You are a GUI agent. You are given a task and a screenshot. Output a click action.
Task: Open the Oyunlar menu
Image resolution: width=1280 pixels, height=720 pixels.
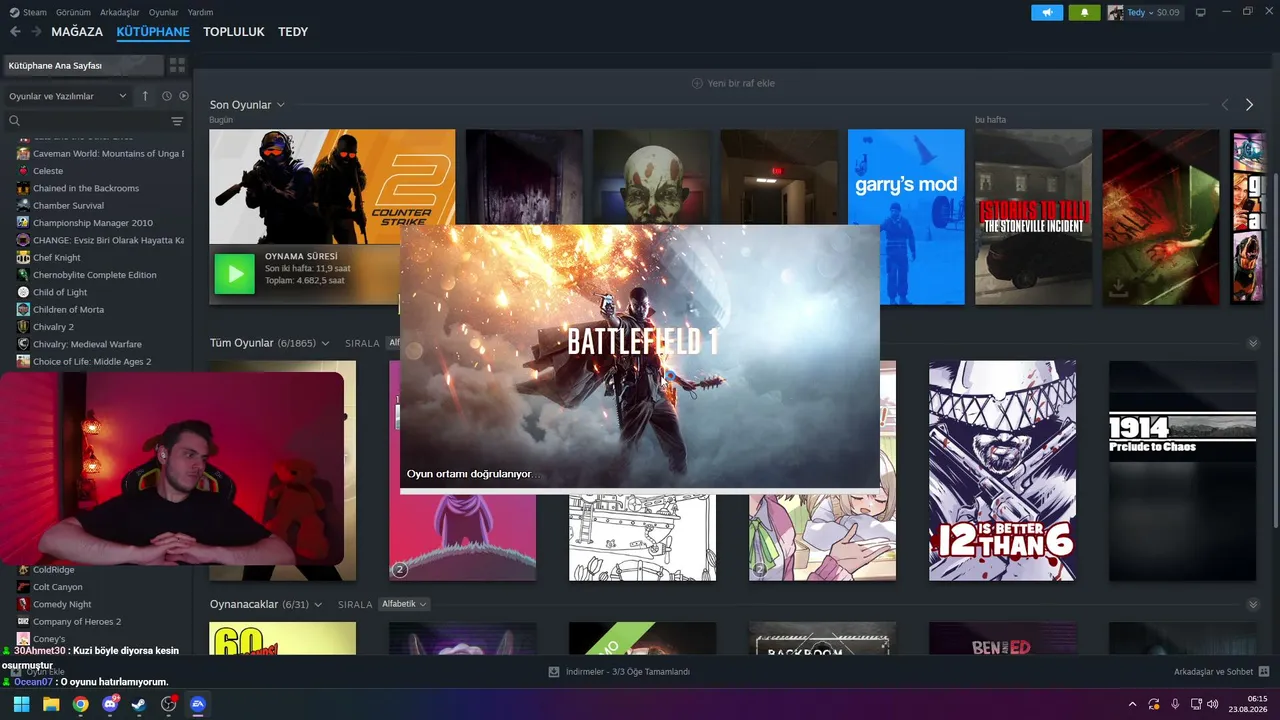tap(164, 12)
